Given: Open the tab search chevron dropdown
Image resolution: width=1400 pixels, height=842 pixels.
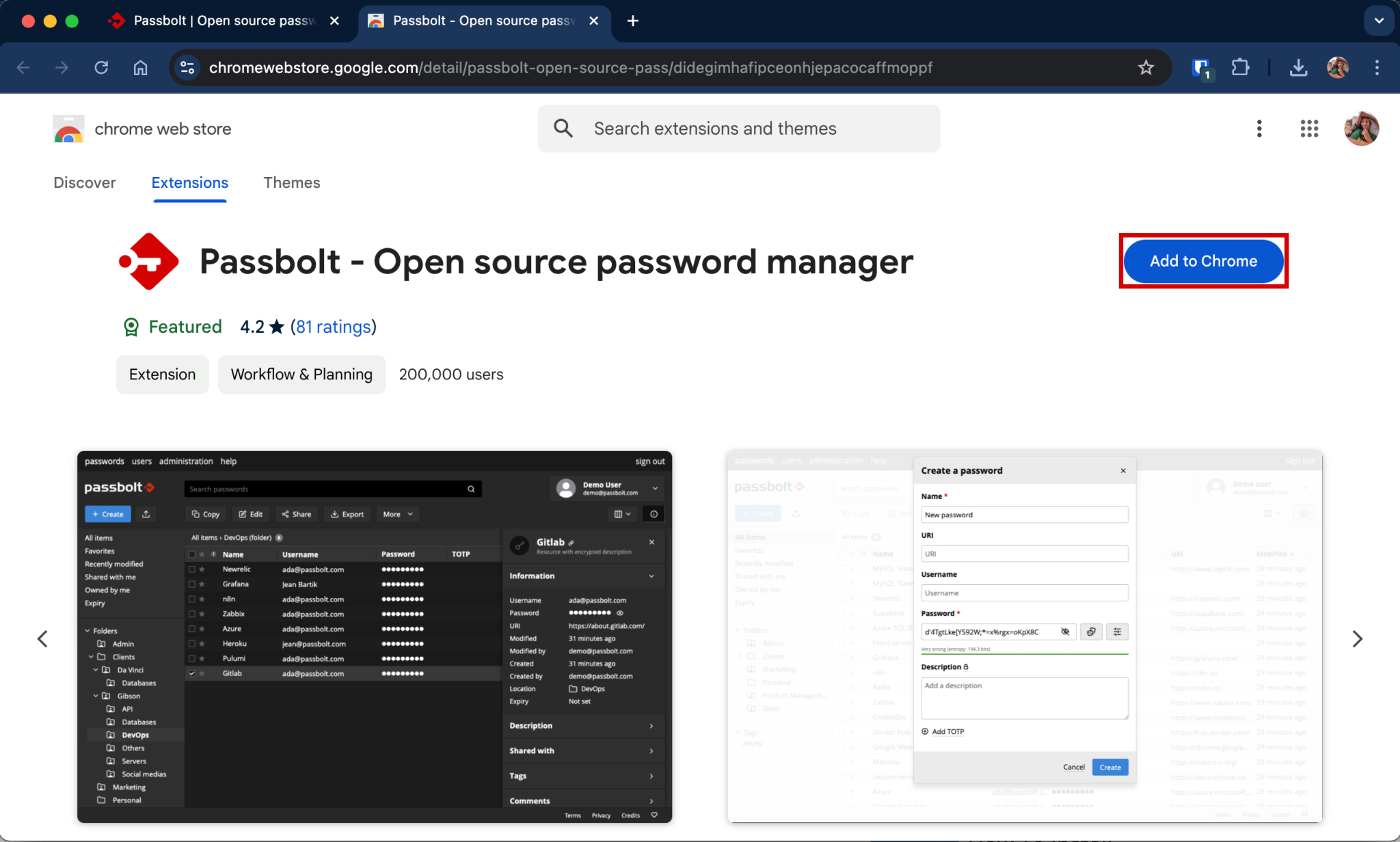Looking at the screenshot, I should pos(1379,21).
